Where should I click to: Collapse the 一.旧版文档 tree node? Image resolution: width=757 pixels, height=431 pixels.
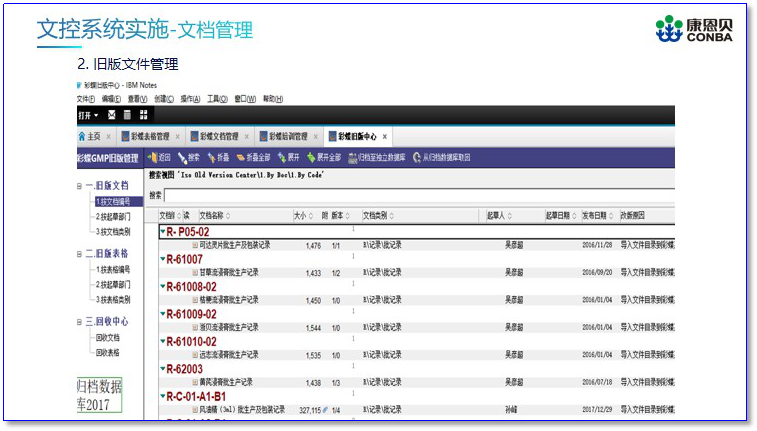(x=79, y=186)
